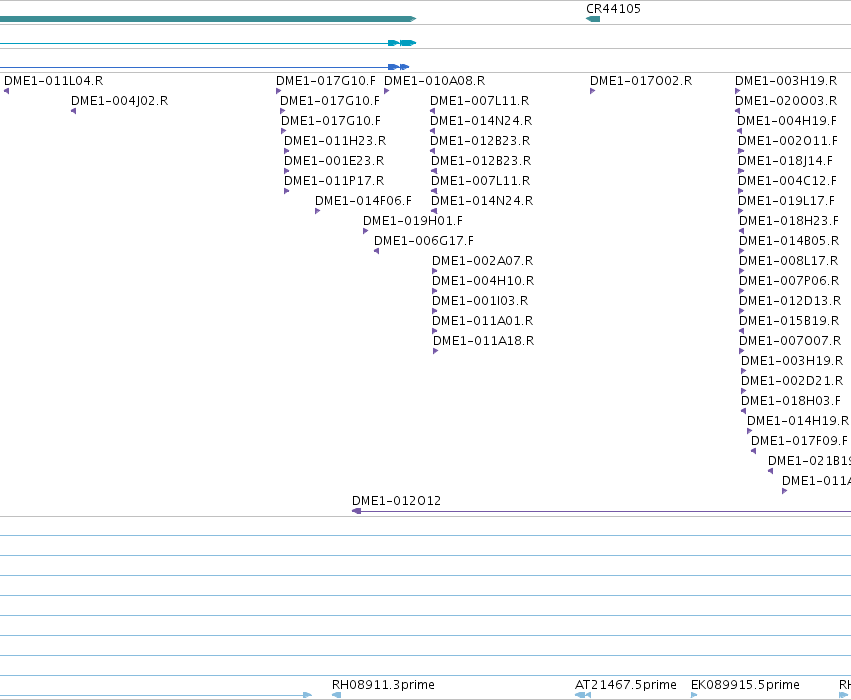Click the DME1-001E23.R label
The image size is (851, 700).
[x=334, y=161]
